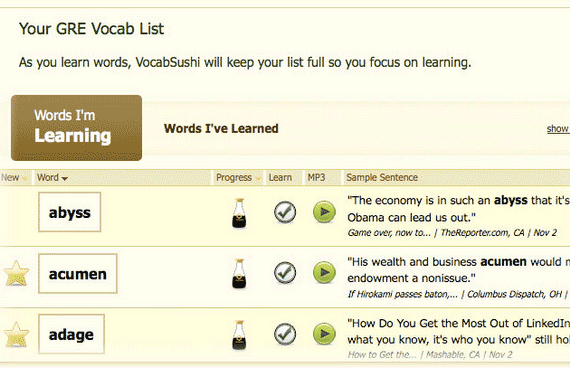Sort by the New column arrow
Viewport: 570px width, 368px height.
(x=25, y=179)
